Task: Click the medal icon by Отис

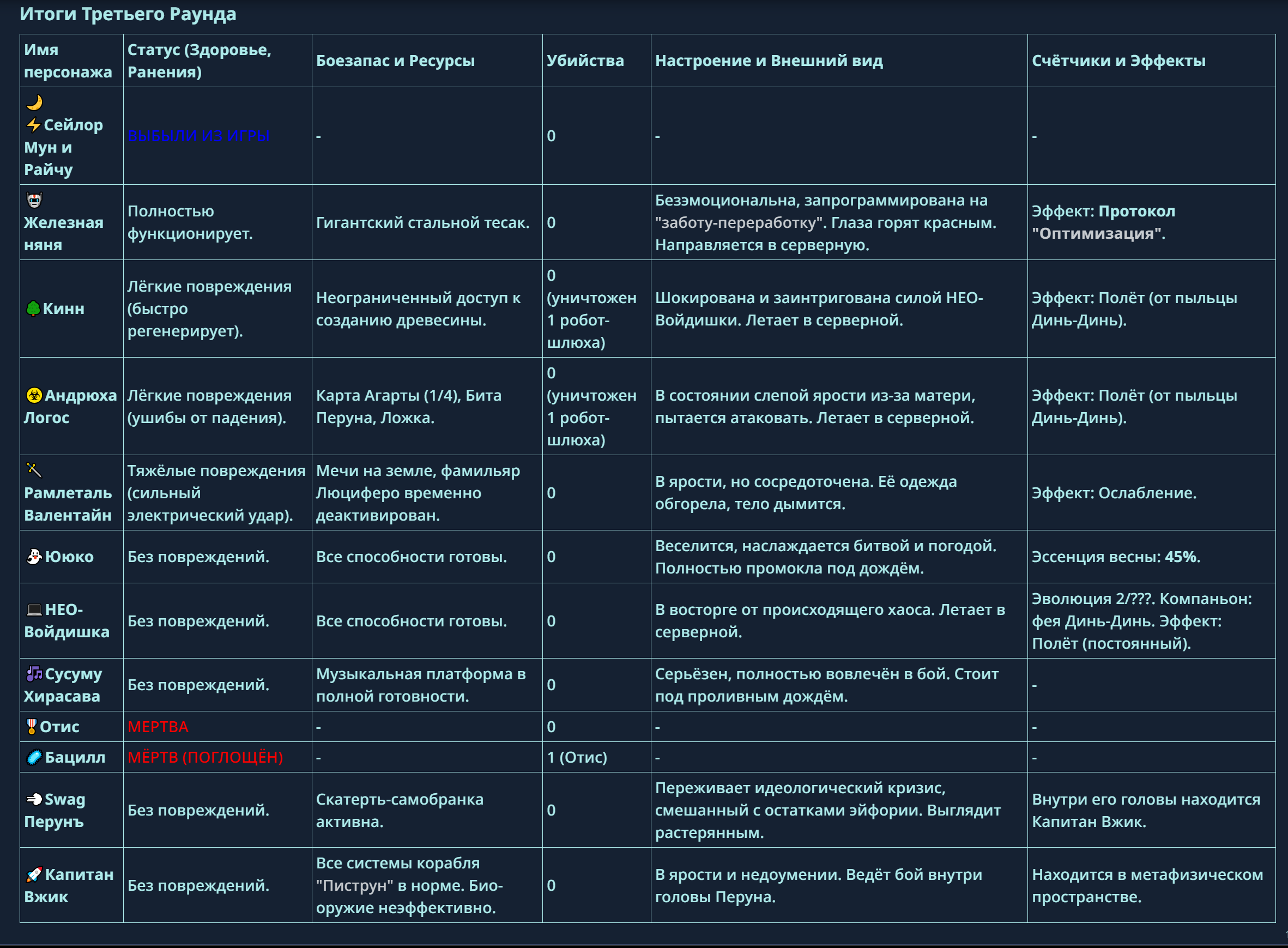Action: (32, 727)
